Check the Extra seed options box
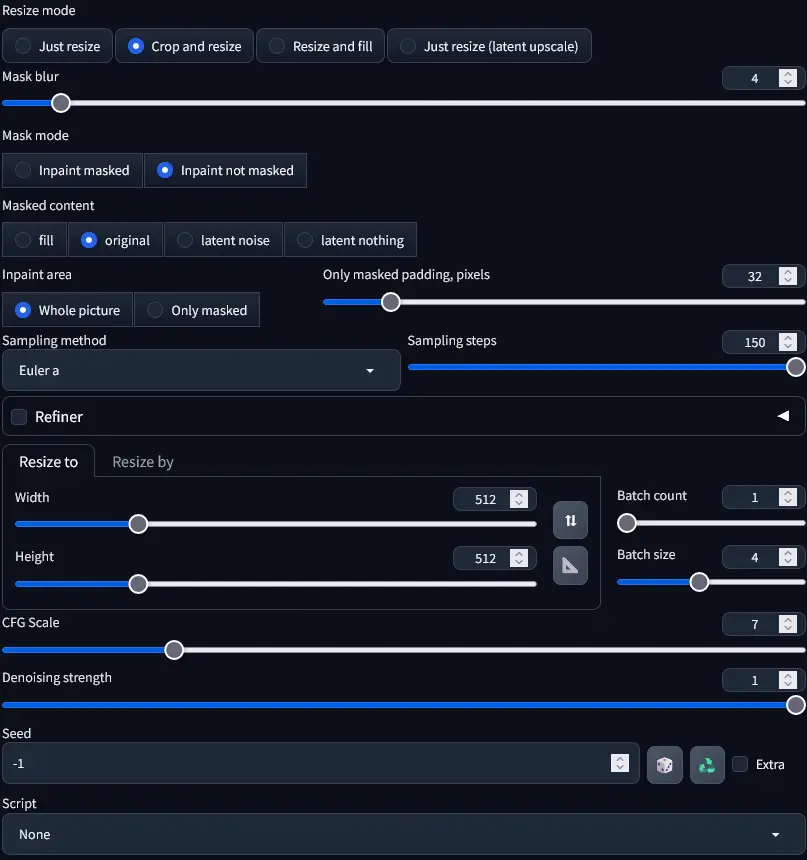 coord(738,764)
